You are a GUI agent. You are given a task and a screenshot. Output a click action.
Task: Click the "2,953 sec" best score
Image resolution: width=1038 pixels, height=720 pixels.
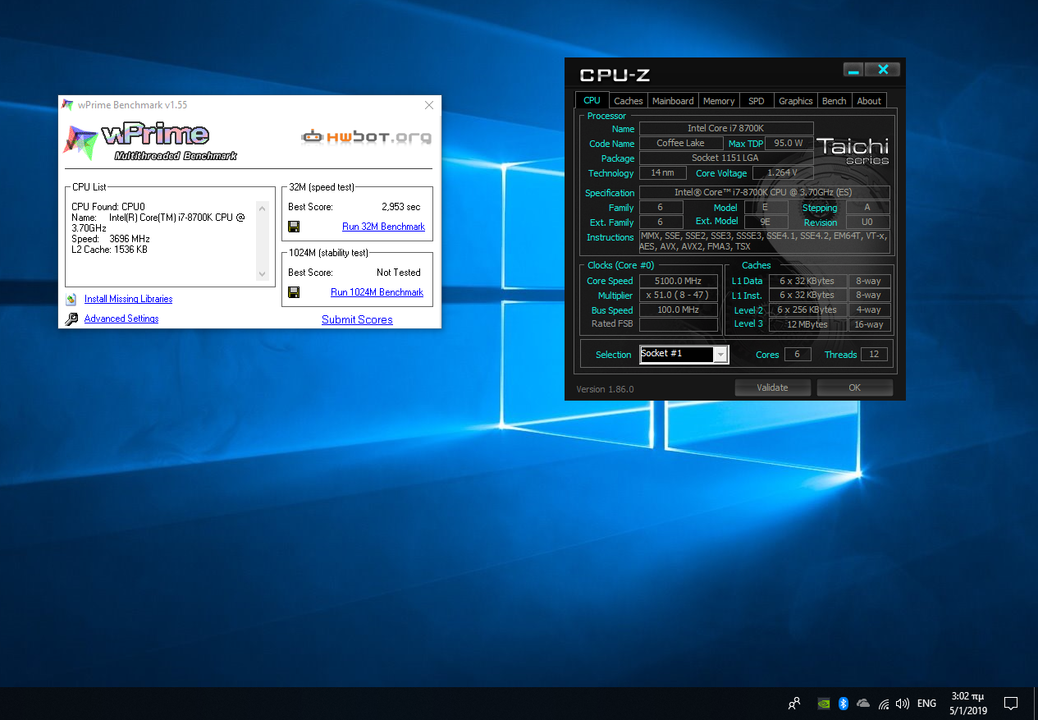tap(401, 207)
